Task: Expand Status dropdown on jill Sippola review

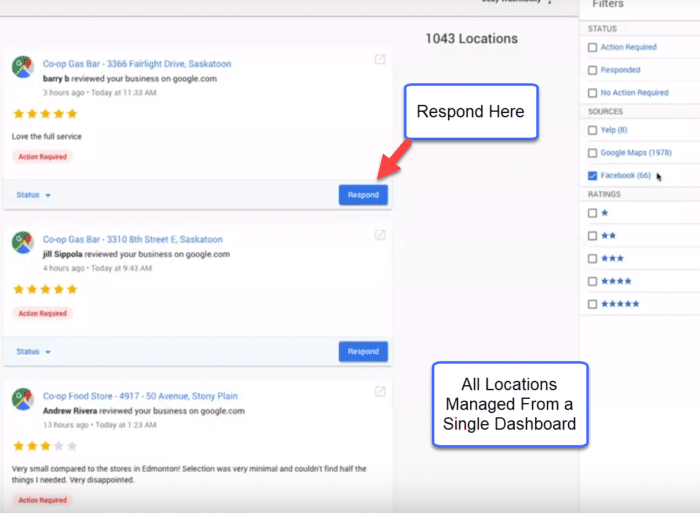Action: pyautogui.click(x=33, y=352)
